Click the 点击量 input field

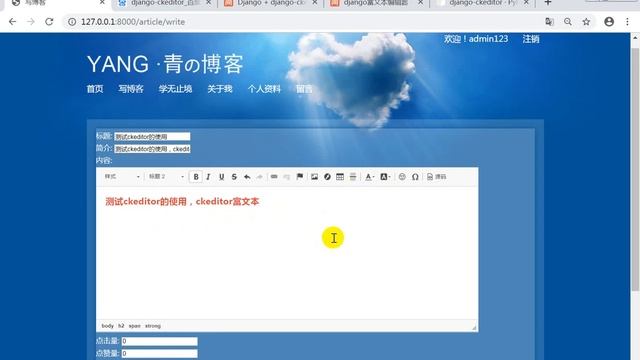pos(160,341)
